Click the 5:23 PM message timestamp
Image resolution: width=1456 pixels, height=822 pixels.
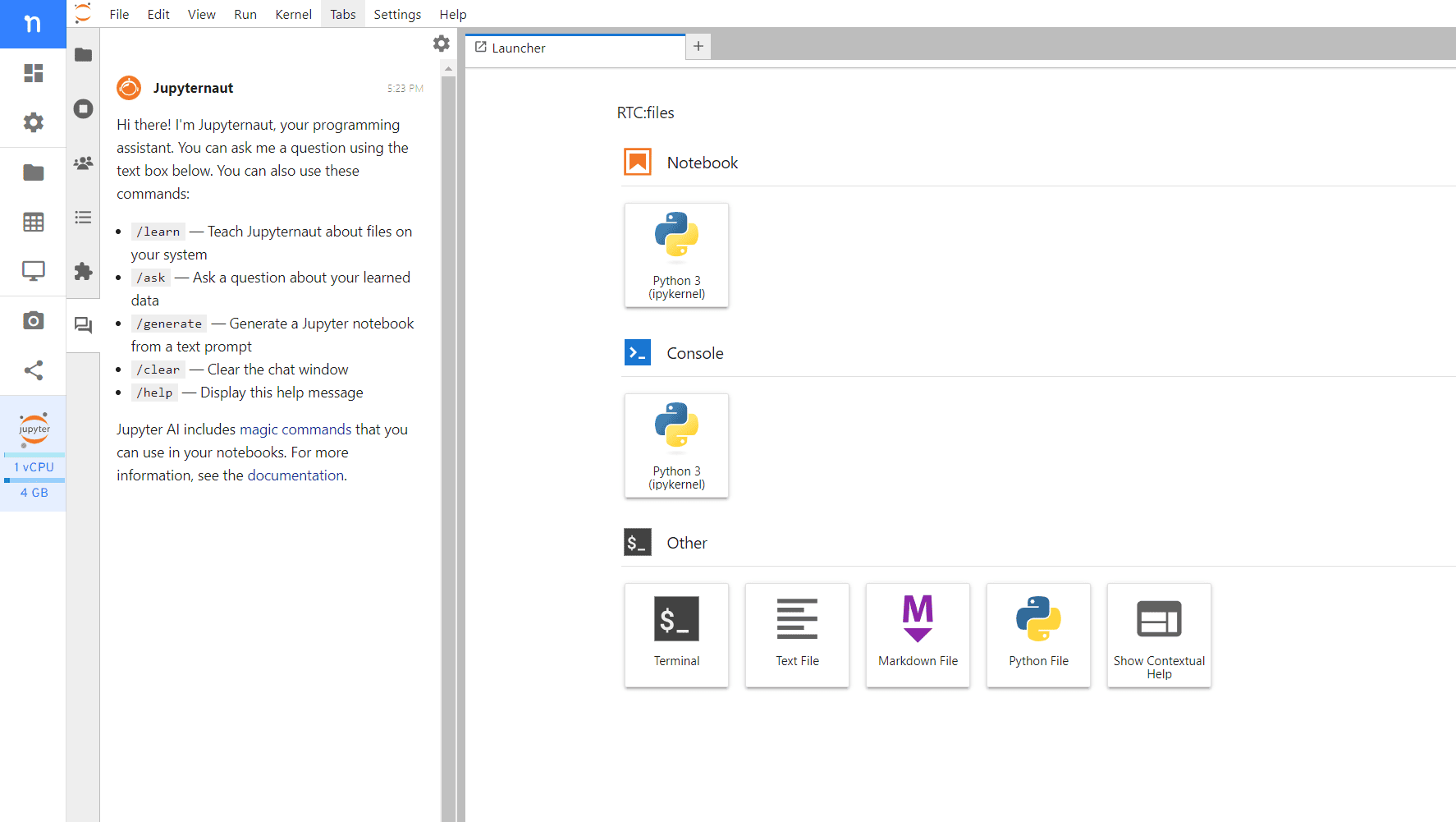[x=405, y=88]
